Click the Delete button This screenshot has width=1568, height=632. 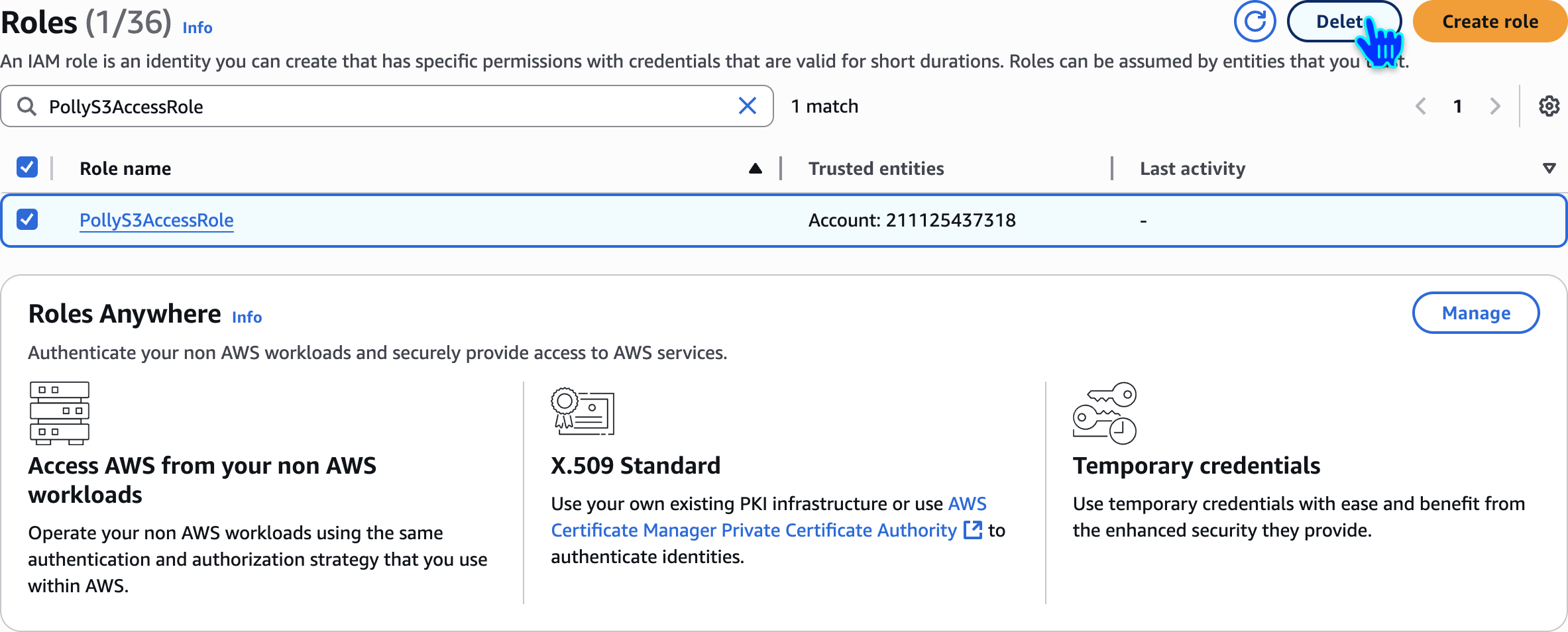[x=1343, y=21]
